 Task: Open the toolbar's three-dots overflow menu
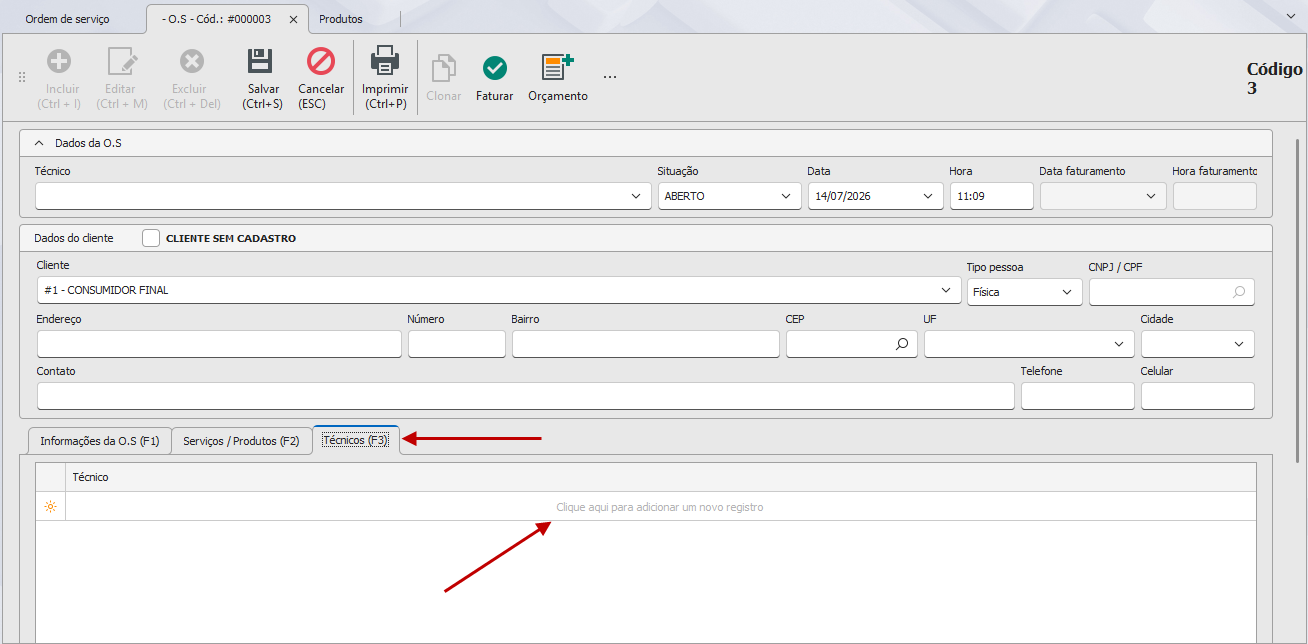tap(610, 77)
